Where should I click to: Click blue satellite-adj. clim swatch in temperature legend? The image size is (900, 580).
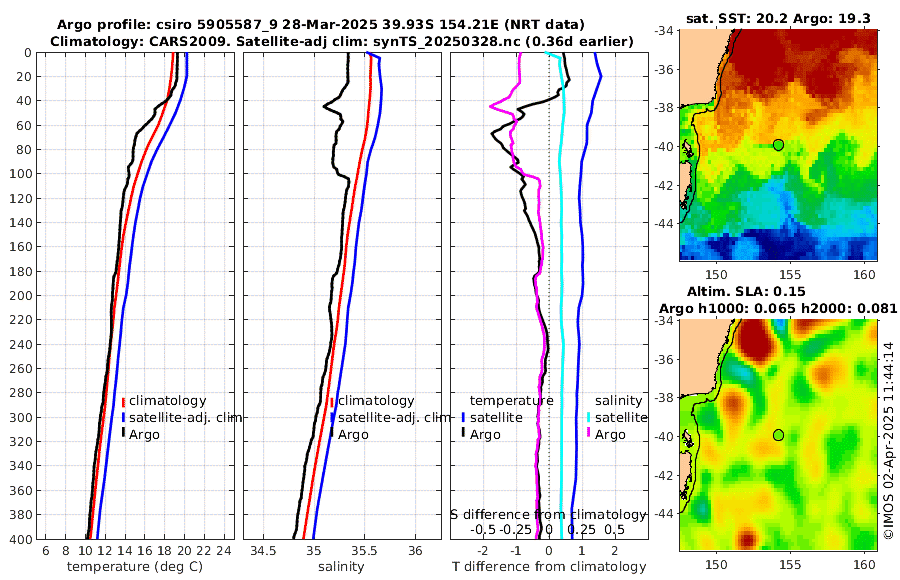123,417
